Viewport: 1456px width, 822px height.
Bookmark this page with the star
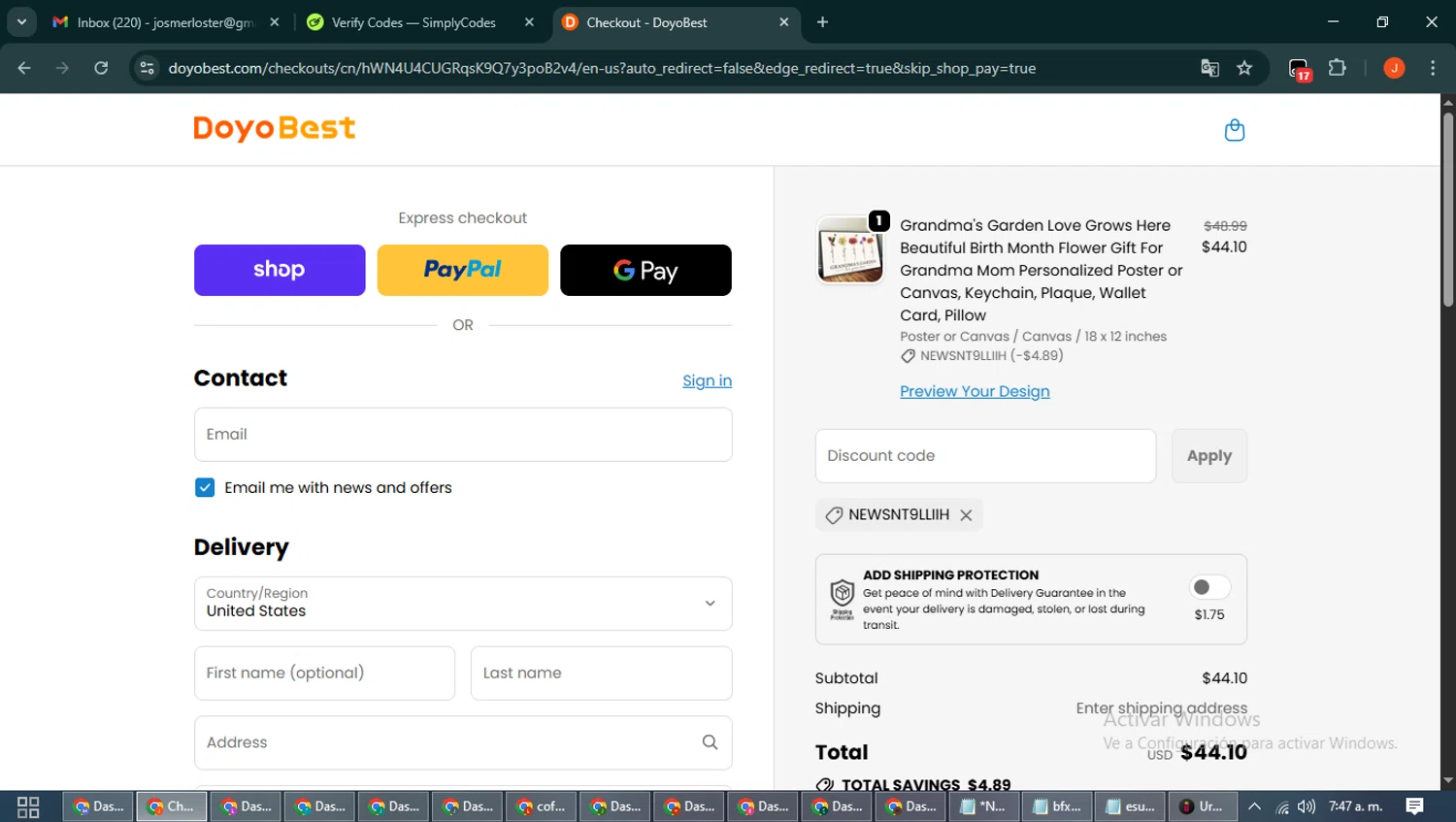coord(1244,68)
